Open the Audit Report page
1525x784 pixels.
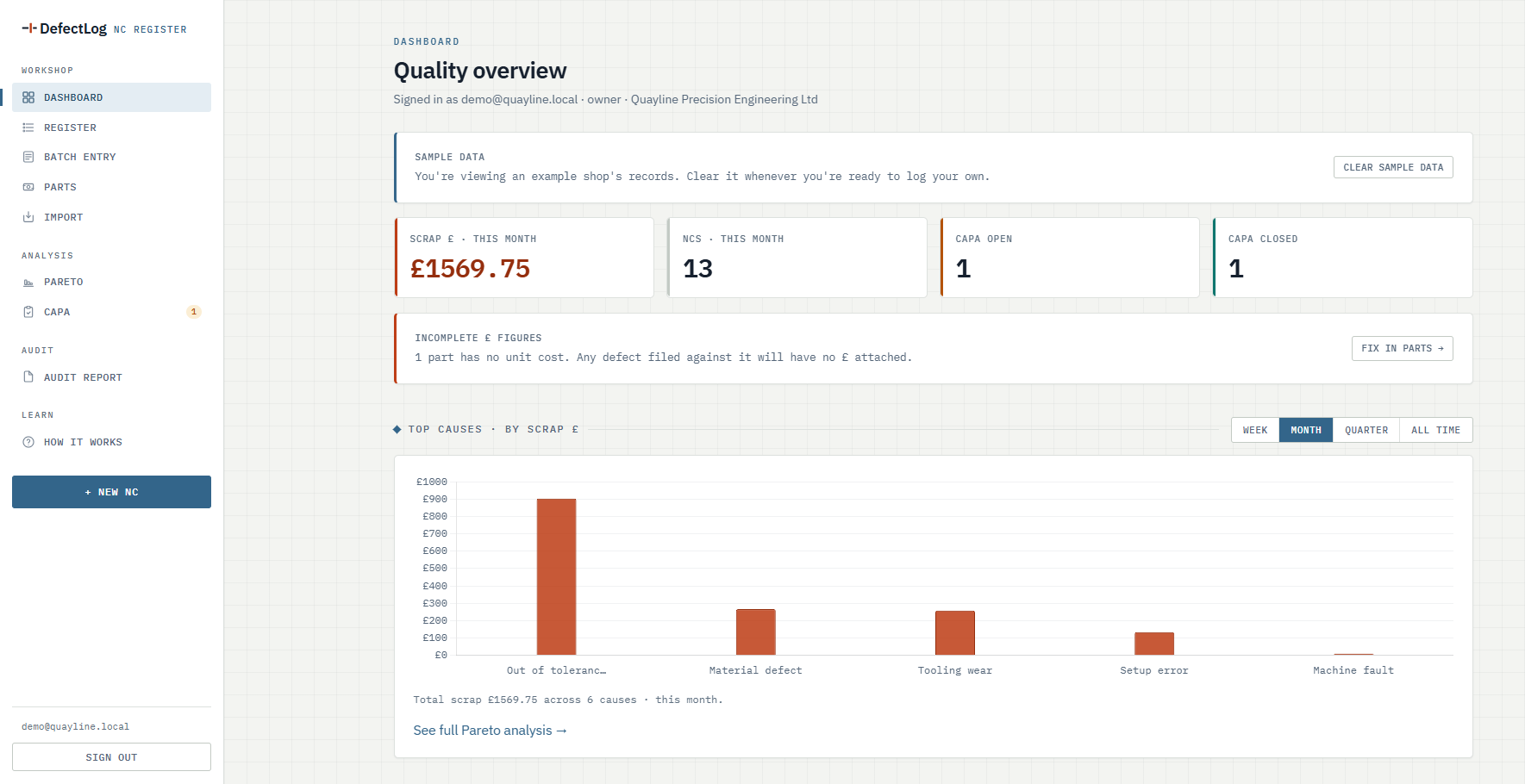[x=111, y=377]
